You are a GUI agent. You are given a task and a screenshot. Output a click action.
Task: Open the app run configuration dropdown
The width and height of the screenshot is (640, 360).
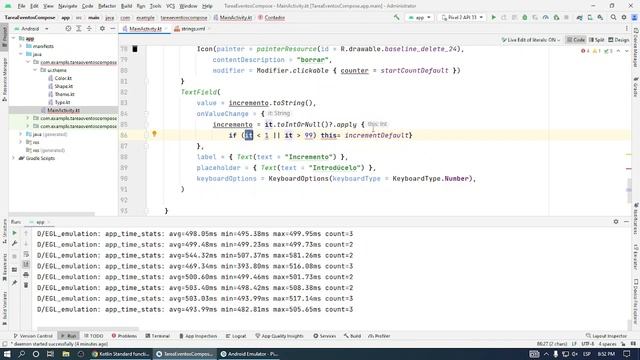[x=420, y=18]
